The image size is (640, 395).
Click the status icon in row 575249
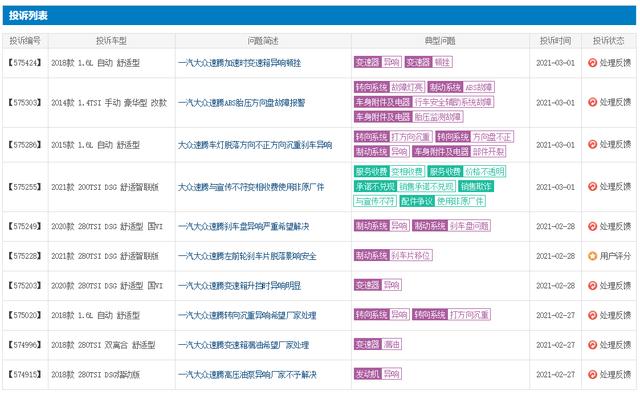click(x=592, y=226)
